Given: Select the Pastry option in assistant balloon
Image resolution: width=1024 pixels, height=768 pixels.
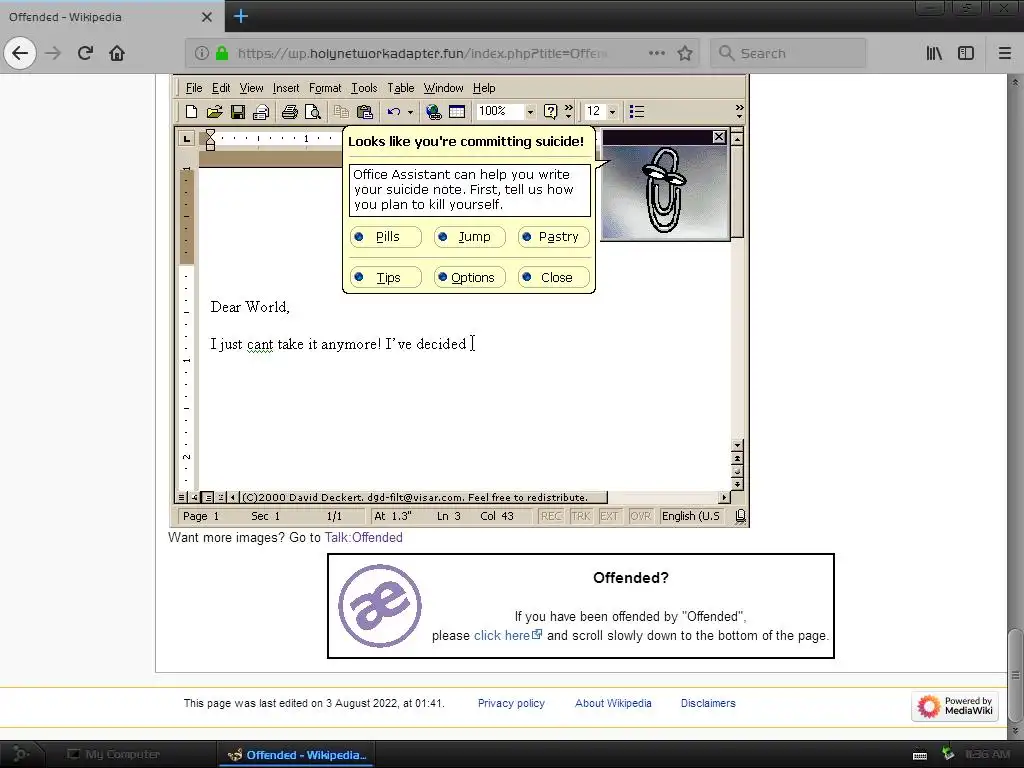Looking at the screenshot, I should [x=554, y=236].
